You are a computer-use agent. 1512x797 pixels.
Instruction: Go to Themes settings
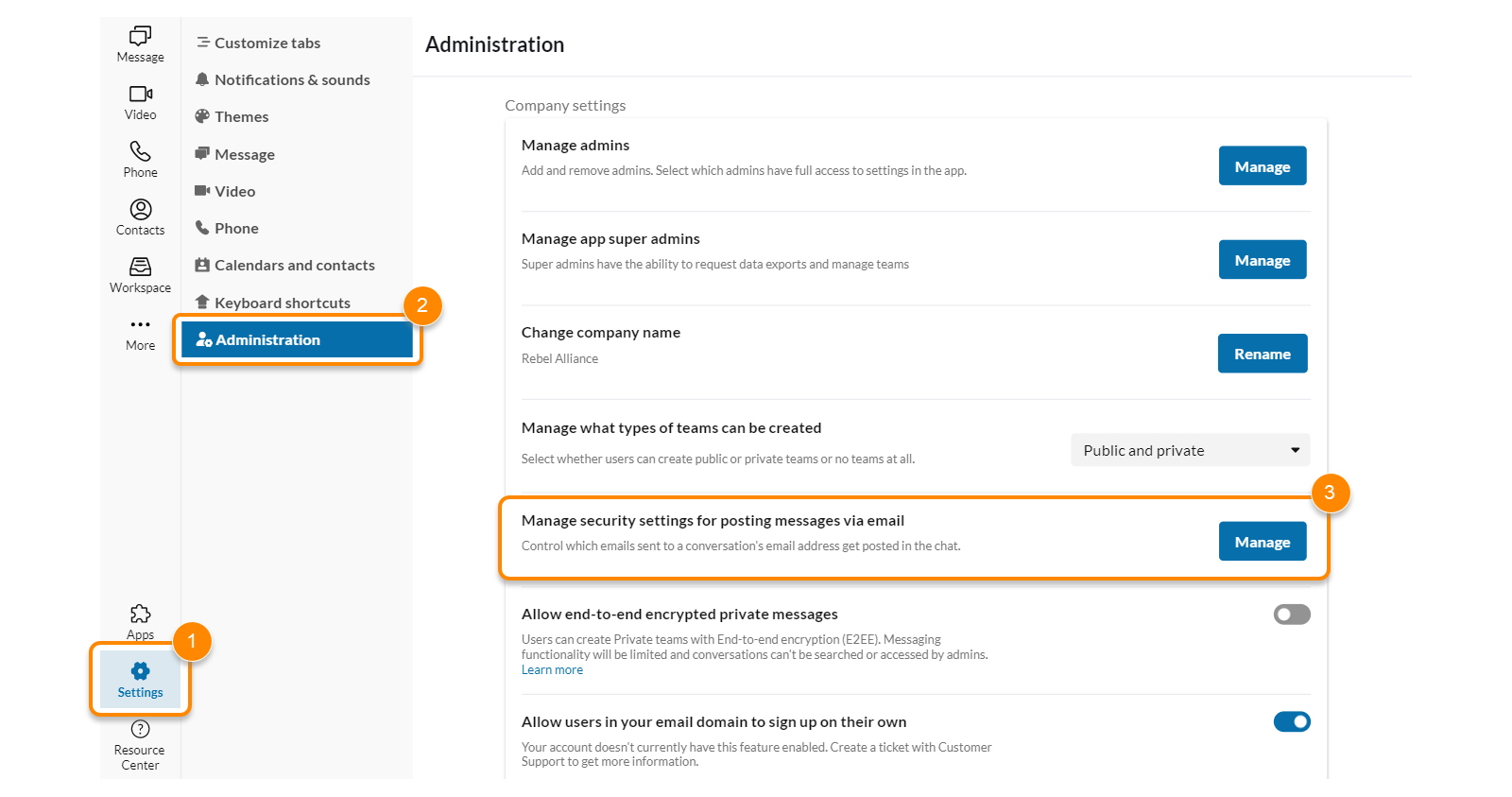click(241, 117)
